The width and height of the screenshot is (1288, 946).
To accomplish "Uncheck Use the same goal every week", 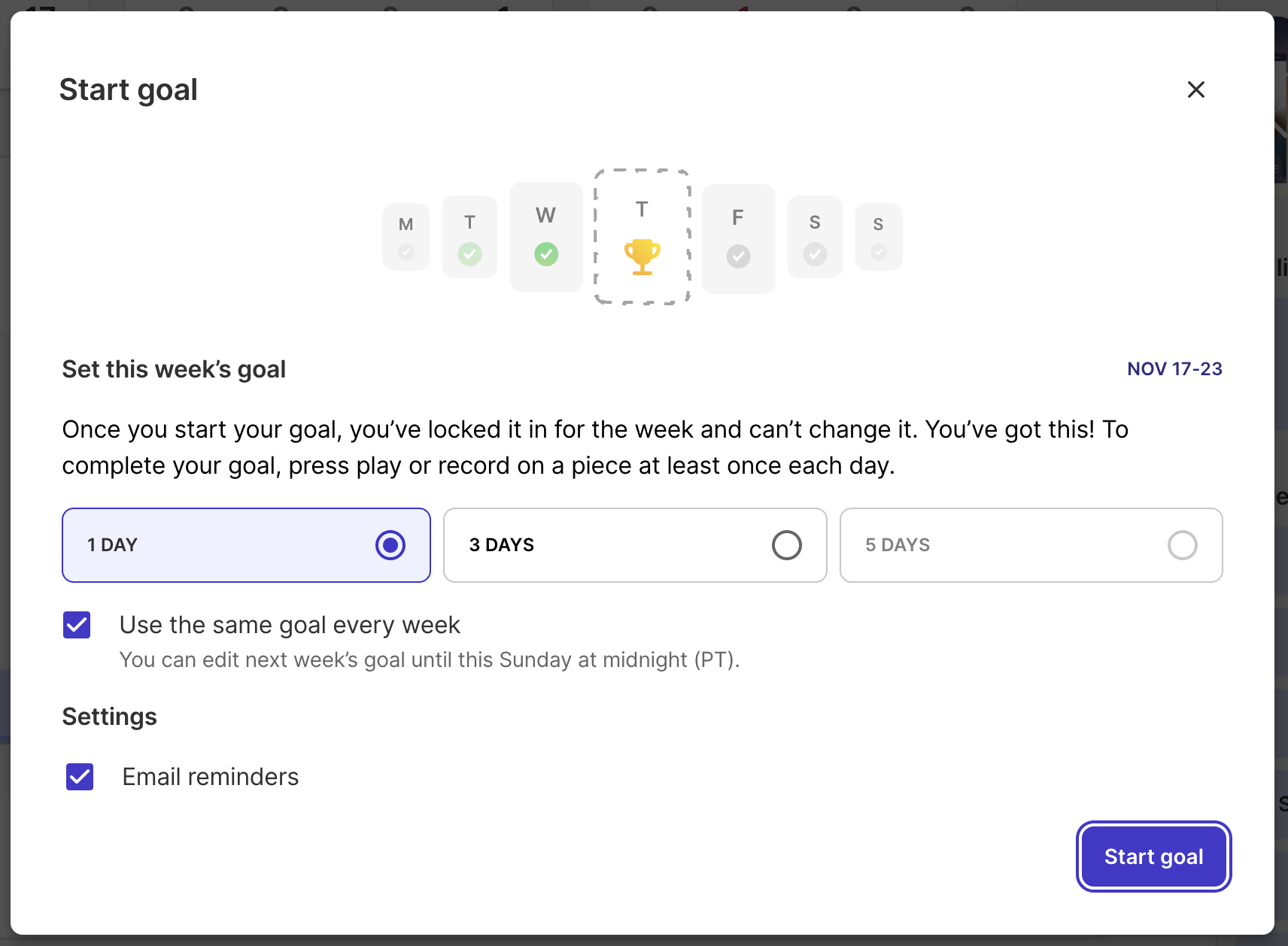I will (x=77, y=625).
